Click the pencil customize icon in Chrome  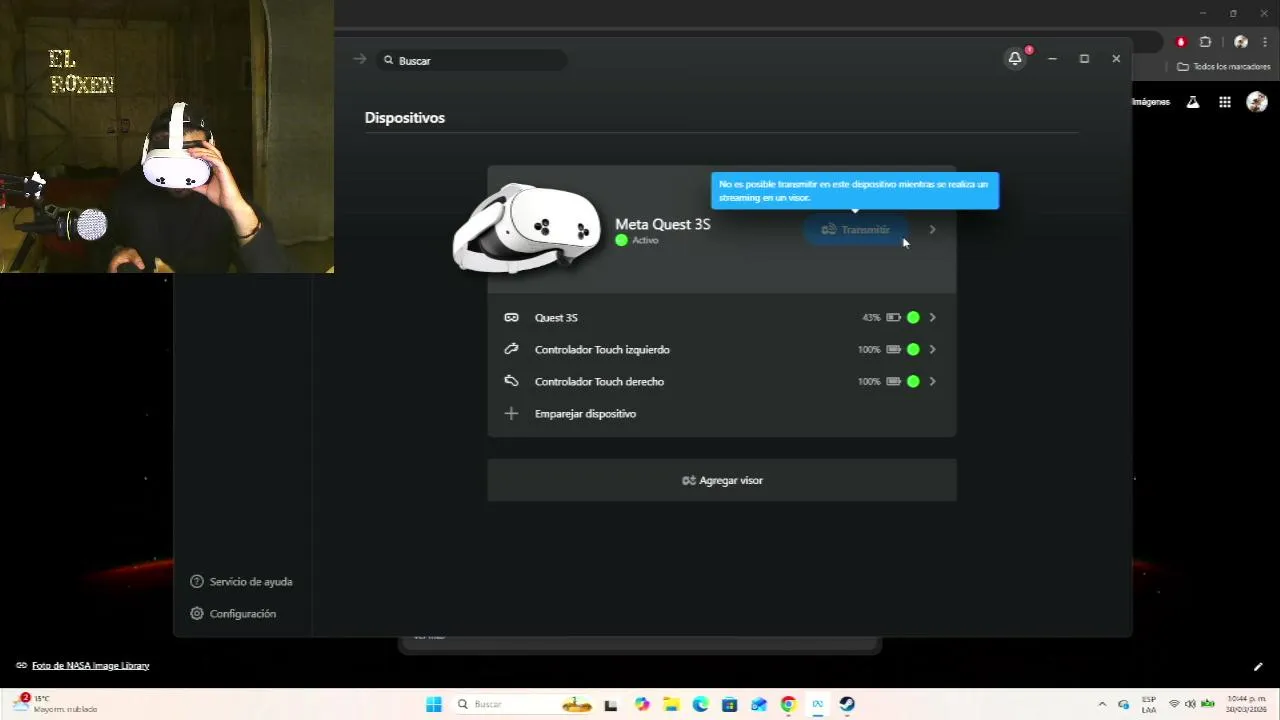(1258, 667)
